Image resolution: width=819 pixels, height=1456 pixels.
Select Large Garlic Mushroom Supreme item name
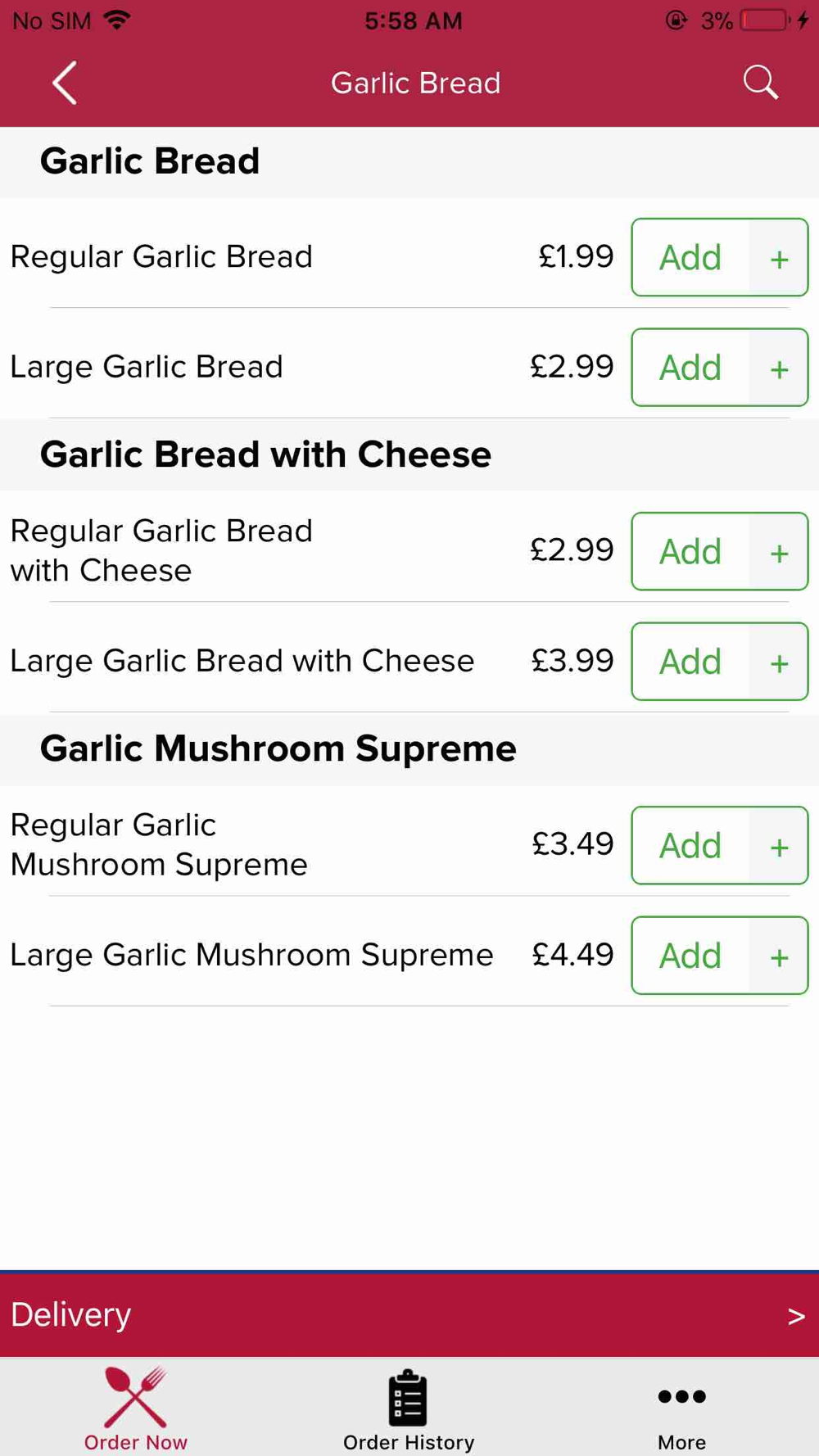tap(251, 955)
